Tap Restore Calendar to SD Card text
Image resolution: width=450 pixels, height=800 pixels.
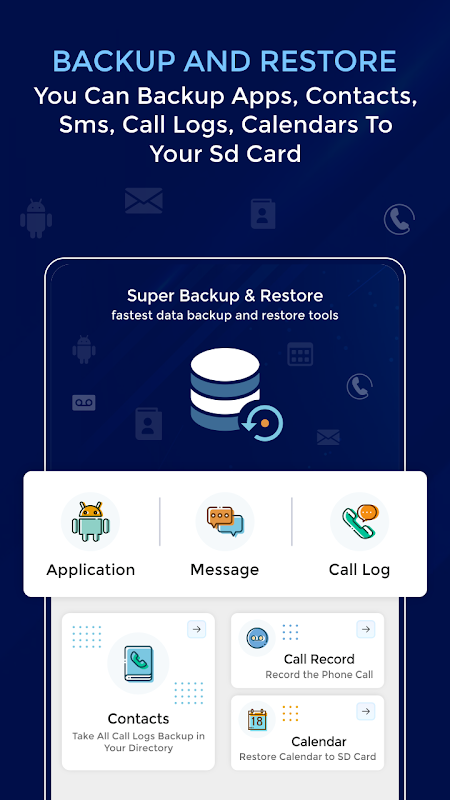[x=308, y=756]
